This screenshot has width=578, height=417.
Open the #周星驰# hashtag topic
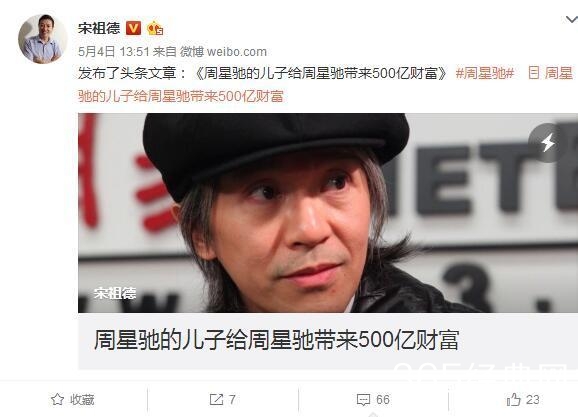coord(485,73)
